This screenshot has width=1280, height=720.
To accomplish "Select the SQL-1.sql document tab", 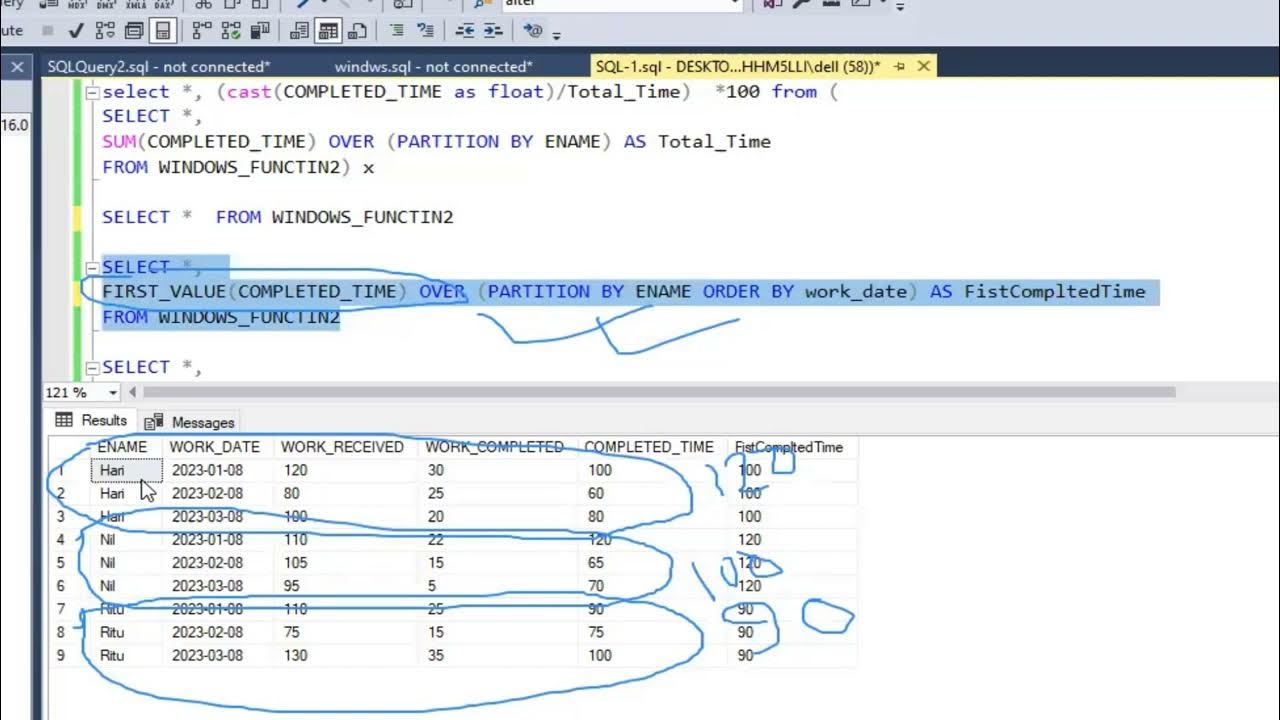I will pyautogui.click(x=737, y=67).
